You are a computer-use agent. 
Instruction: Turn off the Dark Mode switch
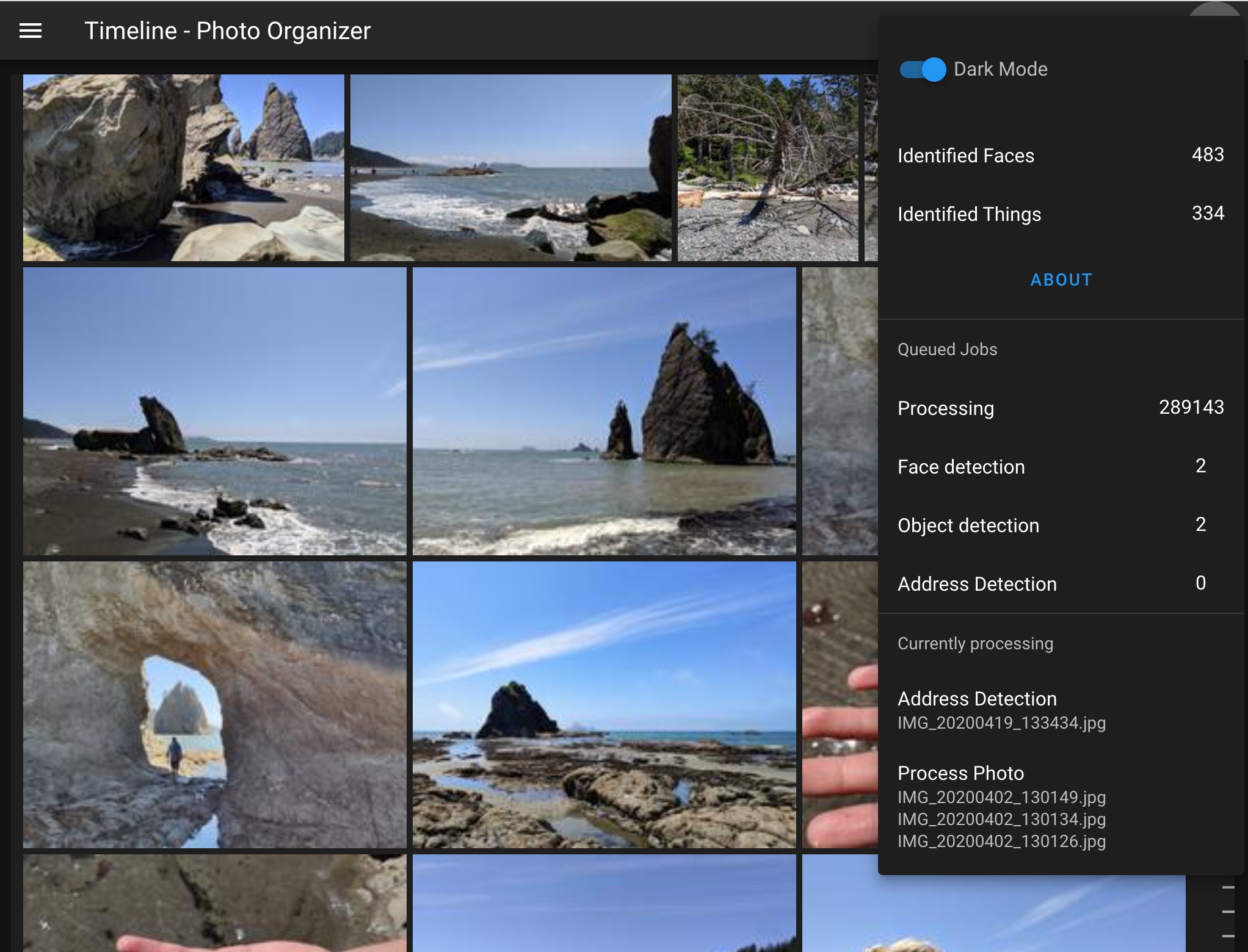(923, 70)
